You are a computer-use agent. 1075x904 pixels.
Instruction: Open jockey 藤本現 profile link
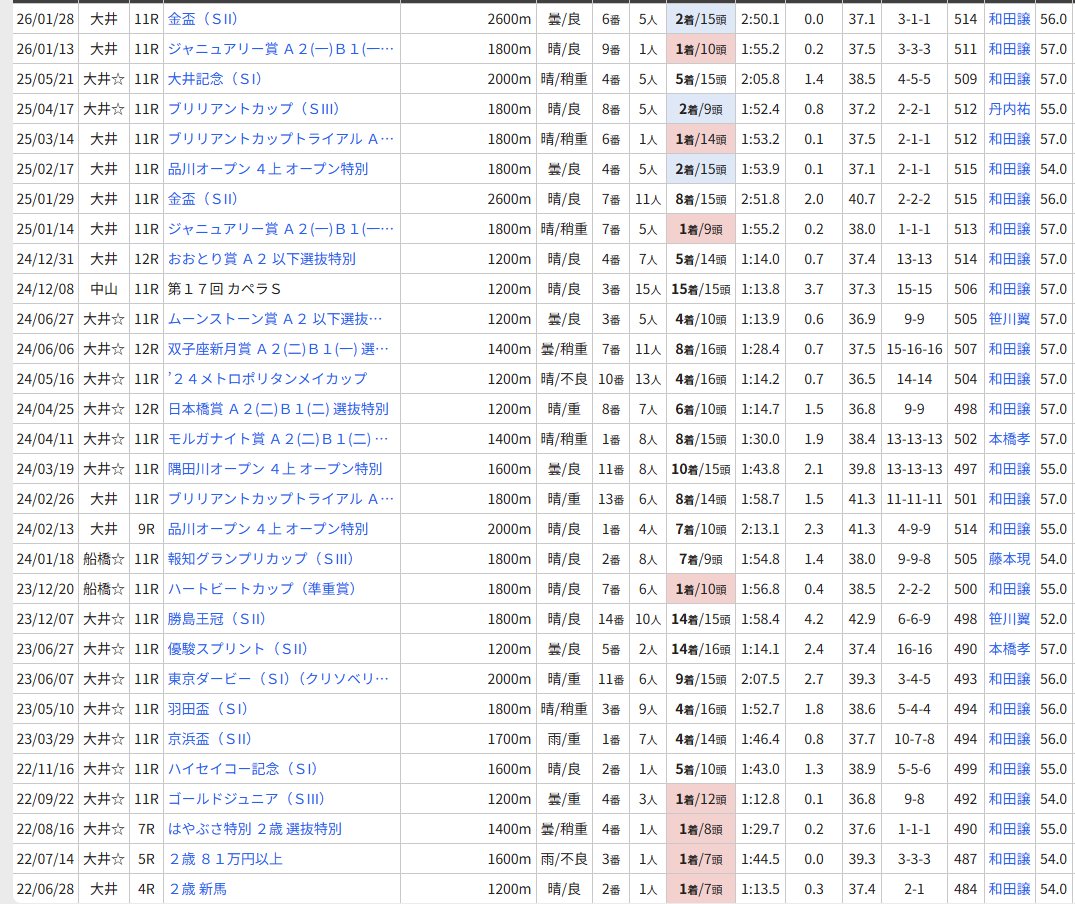(1009, 559)
